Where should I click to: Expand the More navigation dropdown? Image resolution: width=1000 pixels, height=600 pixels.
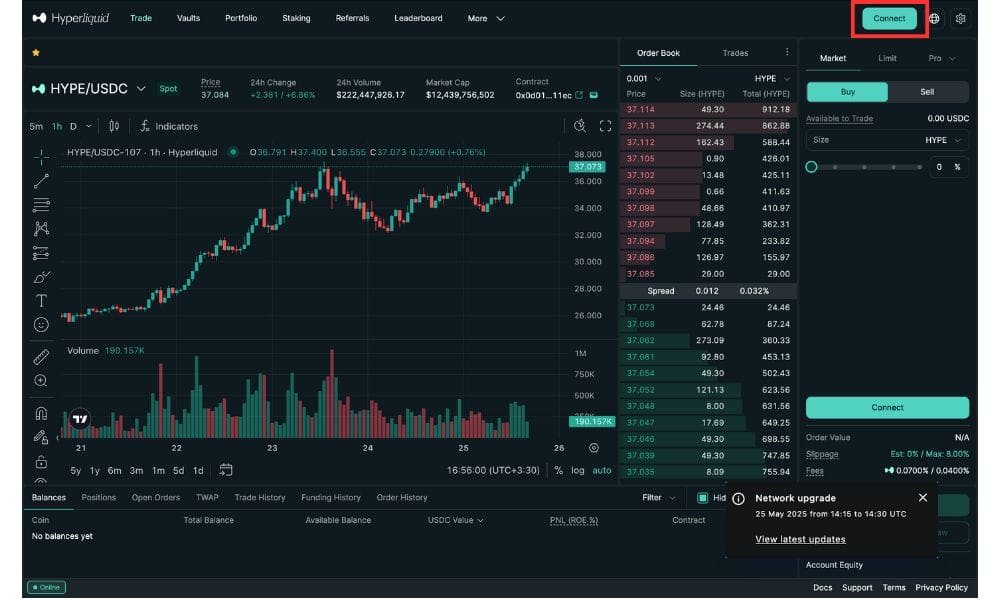point(486,18)
